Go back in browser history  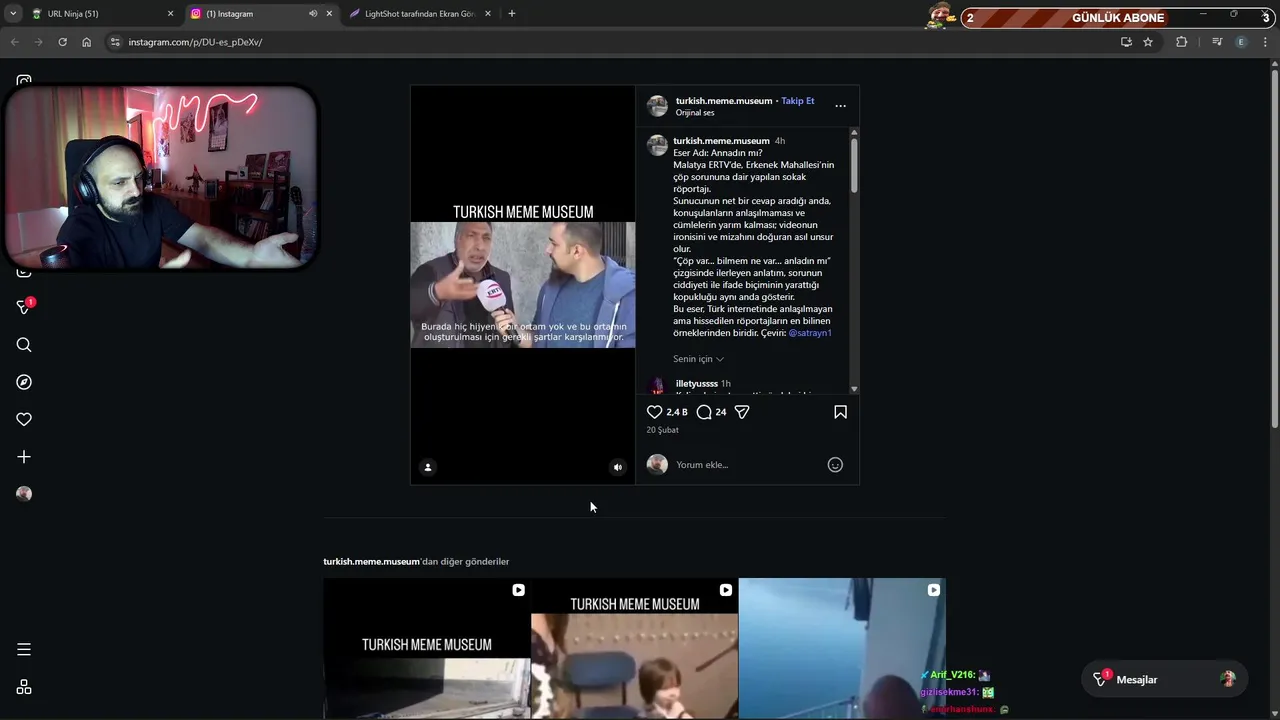pos(14,42)
